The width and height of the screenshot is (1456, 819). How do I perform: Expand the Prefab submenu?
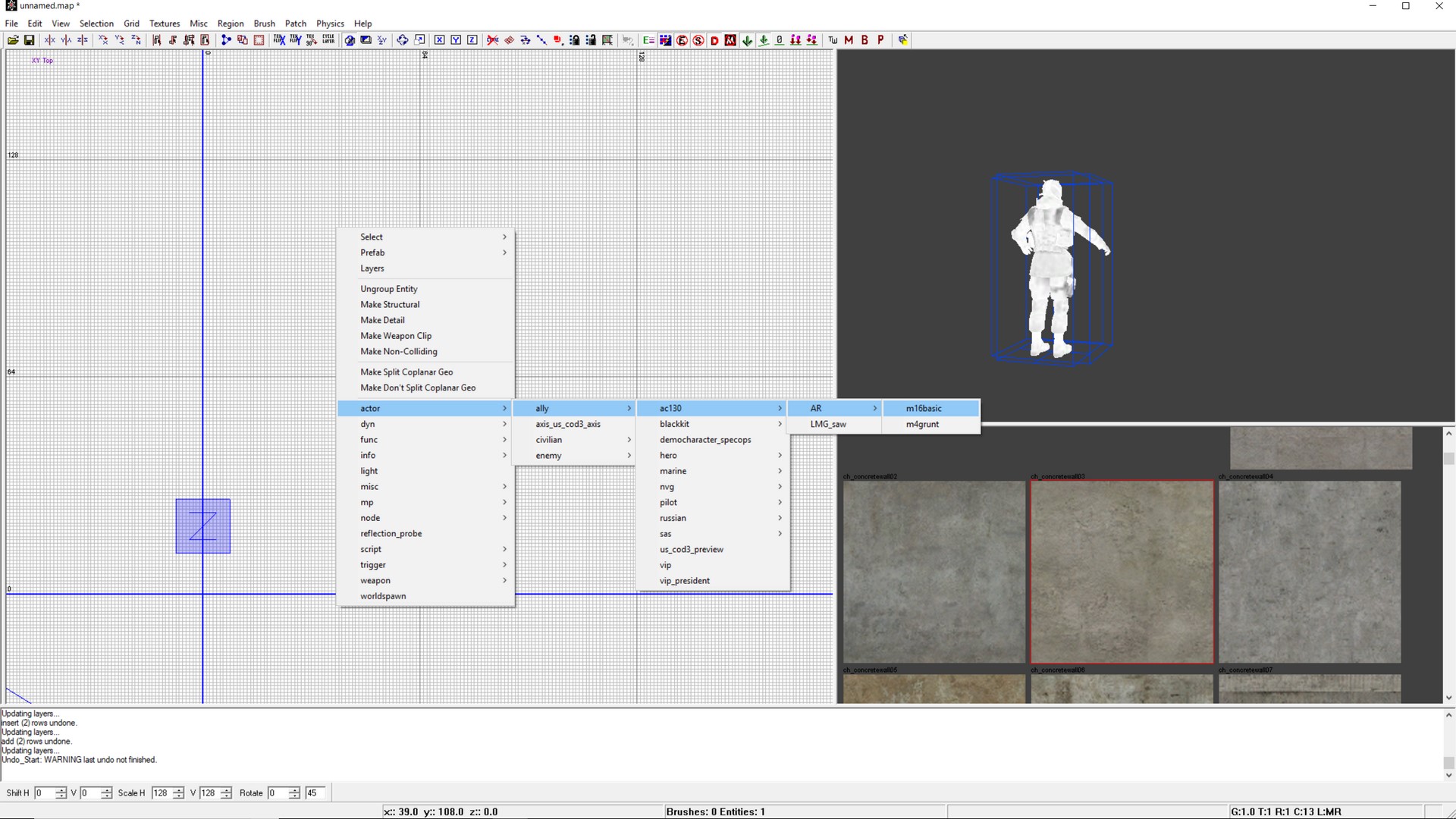click(426, 253)
